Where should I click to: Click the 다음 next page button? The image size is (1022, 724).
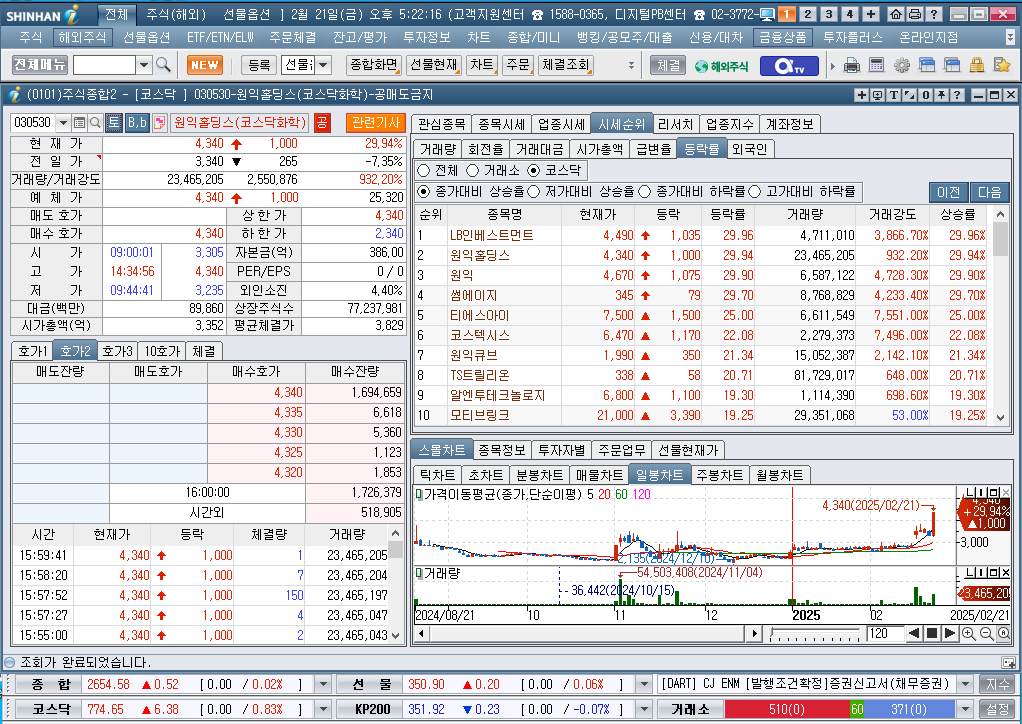[989, 192]
